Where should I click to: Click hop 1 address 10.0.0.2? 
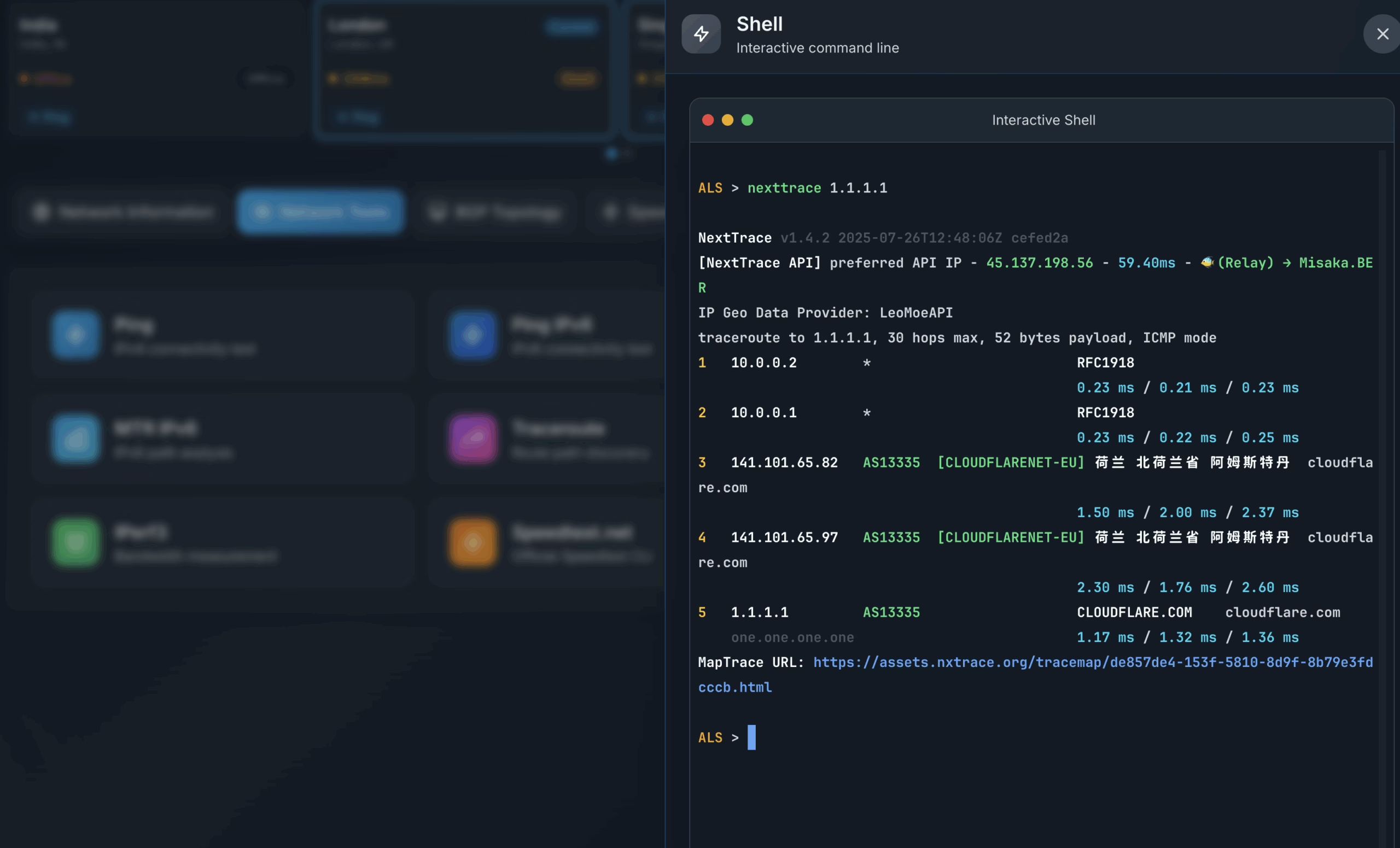(763, 363)
